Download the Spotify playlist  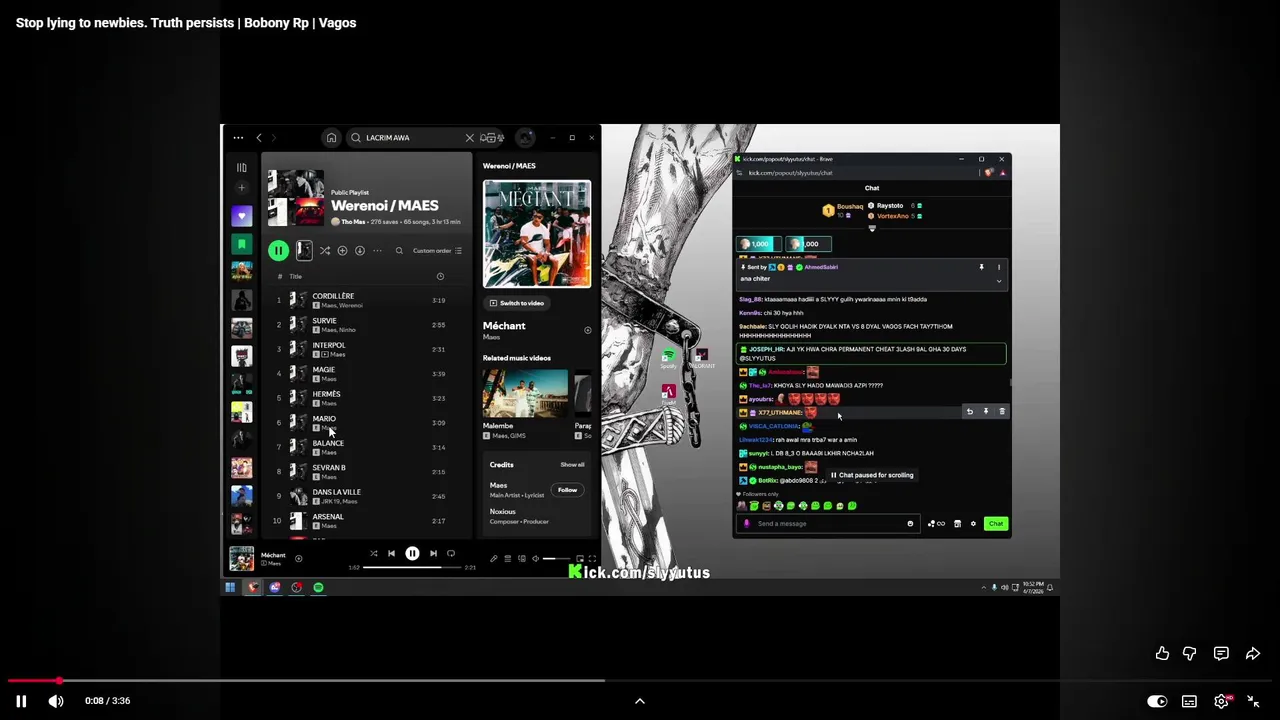[x=359, y=251]
